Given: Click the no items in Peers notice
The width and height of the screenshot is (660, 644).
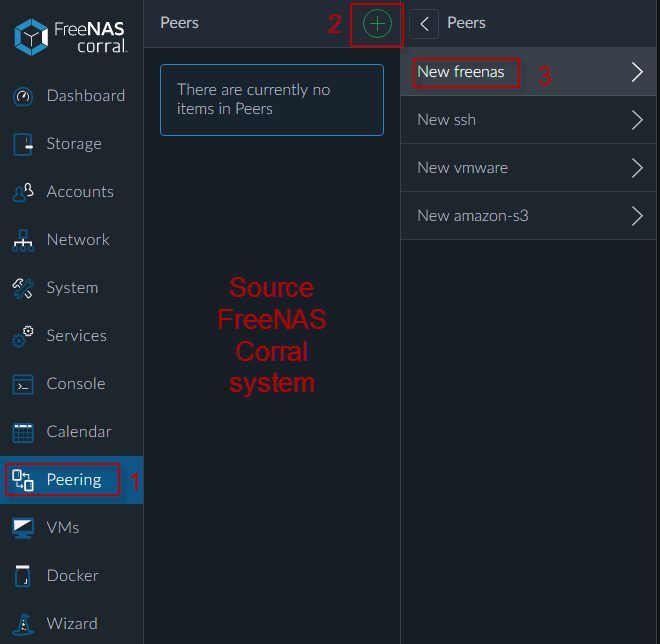Looking at the screenshot, I should [271, 100].
